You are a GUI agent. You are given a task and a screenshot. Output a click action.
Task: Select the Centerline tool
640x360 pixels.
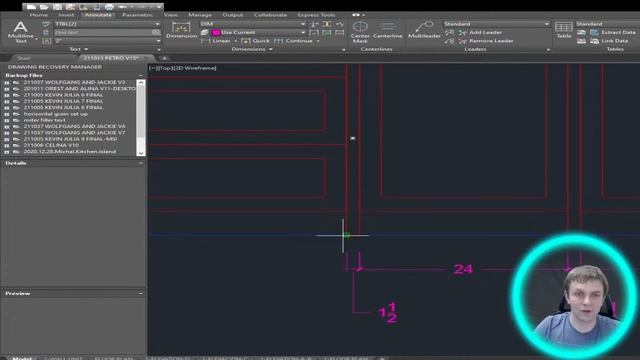[x=387, y=31]
